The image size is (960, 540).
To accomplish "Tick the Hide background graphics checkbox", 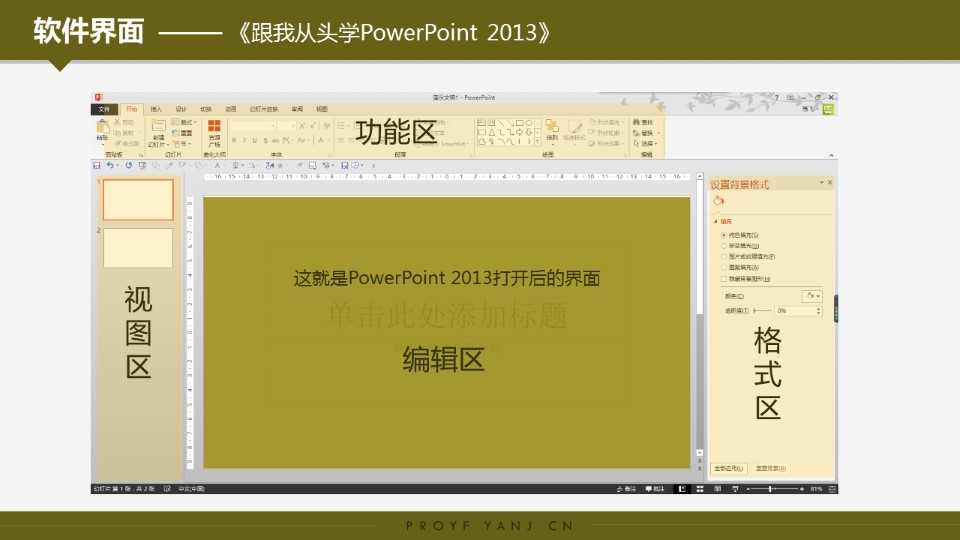I will tap(723, 279).
